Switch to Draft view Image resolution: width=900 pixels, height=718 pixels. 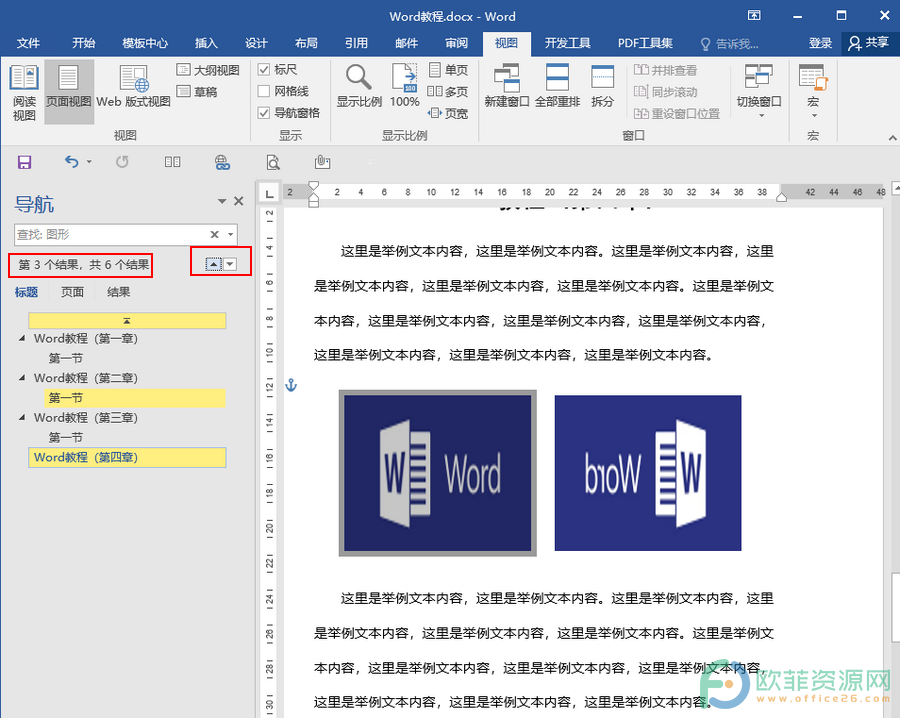click(197, 91)
